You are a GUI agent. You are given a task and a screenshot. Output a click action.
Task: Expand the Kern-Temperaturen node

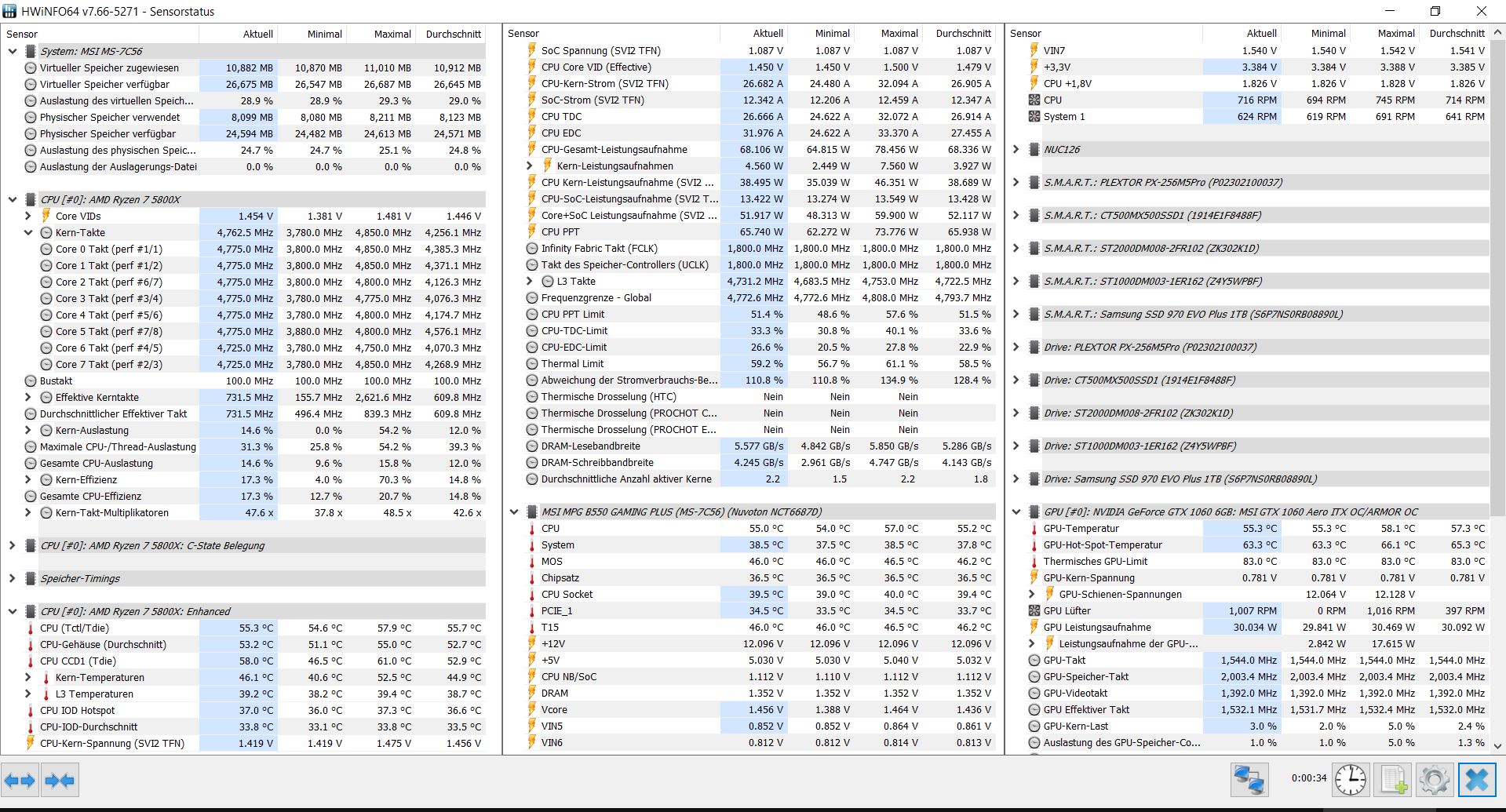click(x=28, y=677)
